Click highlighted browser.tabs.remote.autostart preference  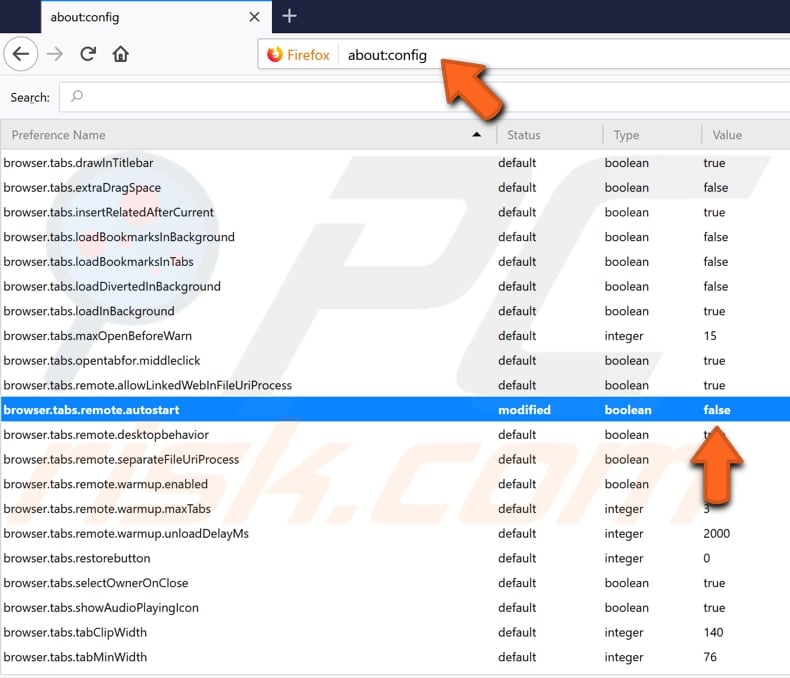pyautogui.click(x=395, y=410)
